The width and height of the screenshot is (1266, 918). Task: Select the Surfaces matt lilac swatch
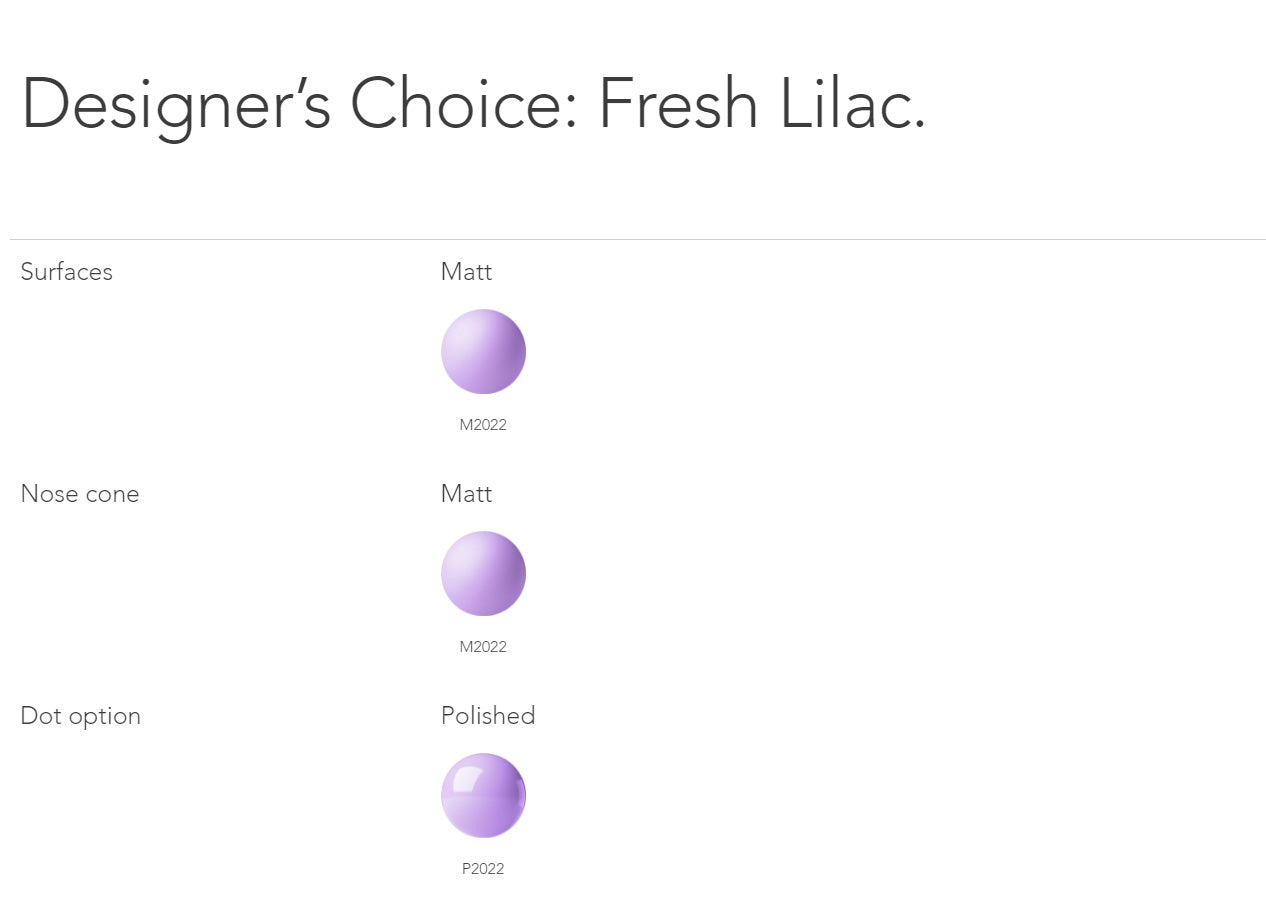[x=483, y=352]
